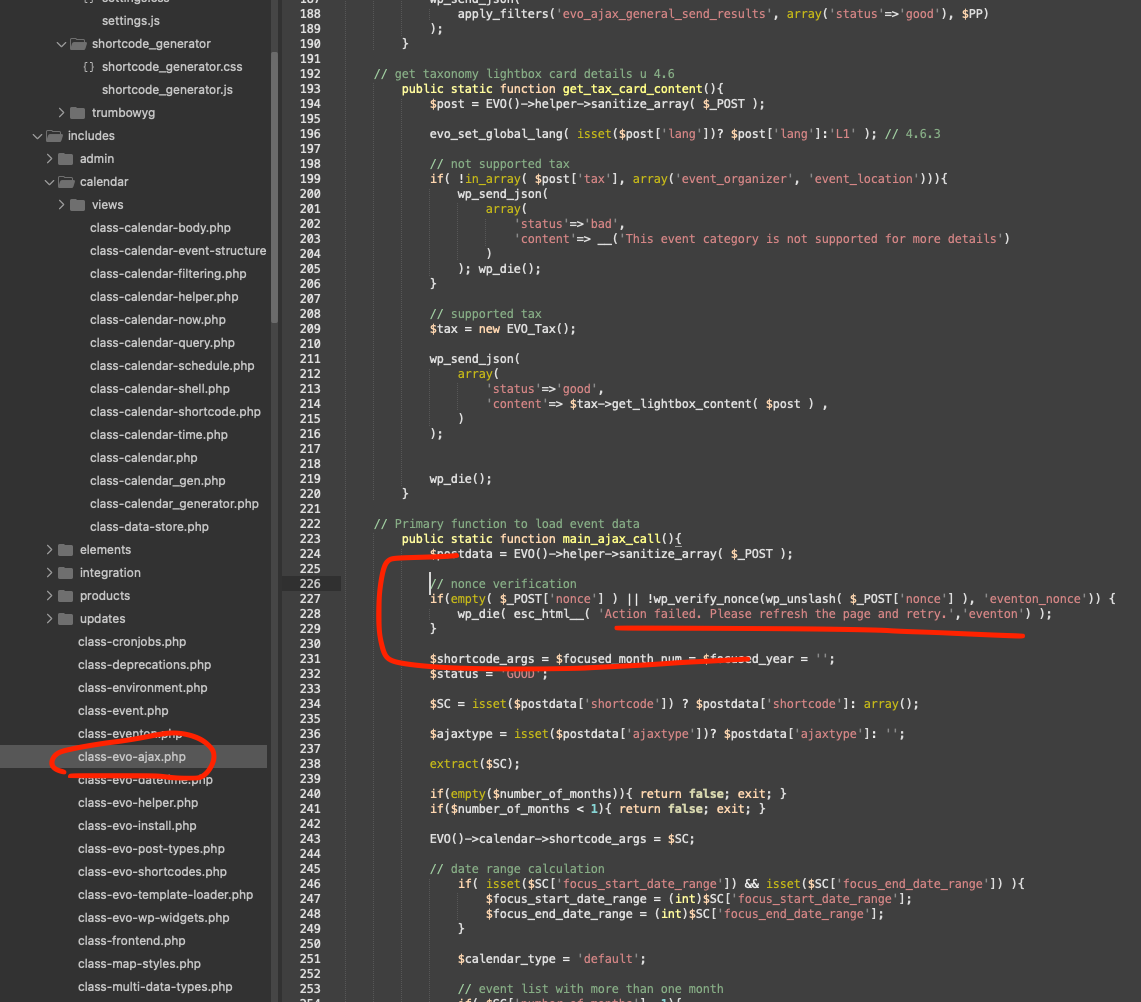Screen dimensions: 1141x1002
Task: Click the calendar folder icon
Action: click(x=66, y=182)
